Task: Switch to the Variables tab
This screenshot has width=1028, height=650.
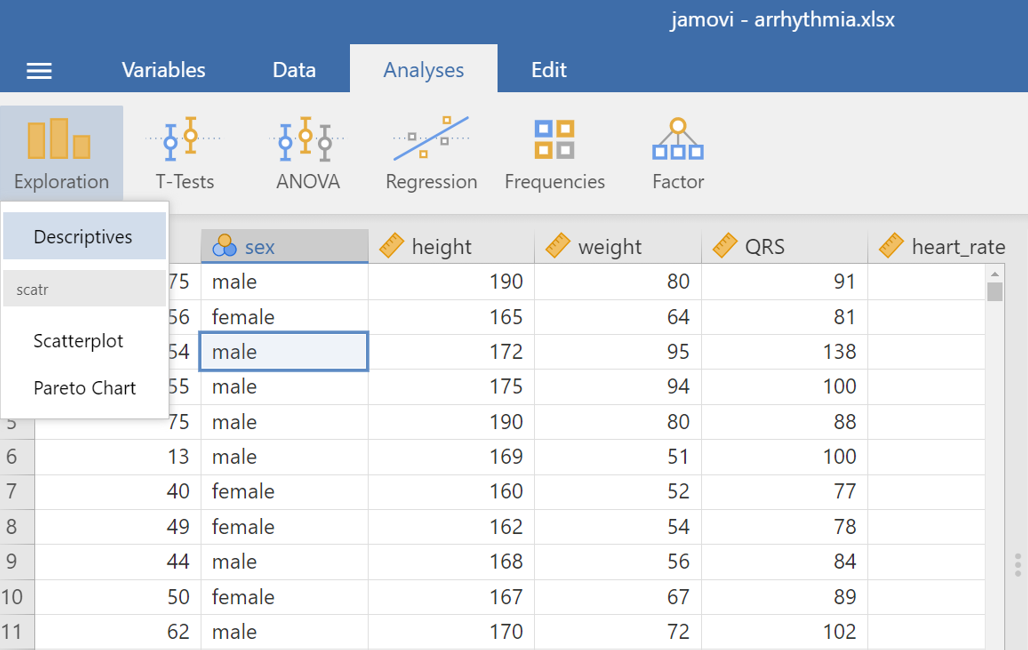Action: 163,70
